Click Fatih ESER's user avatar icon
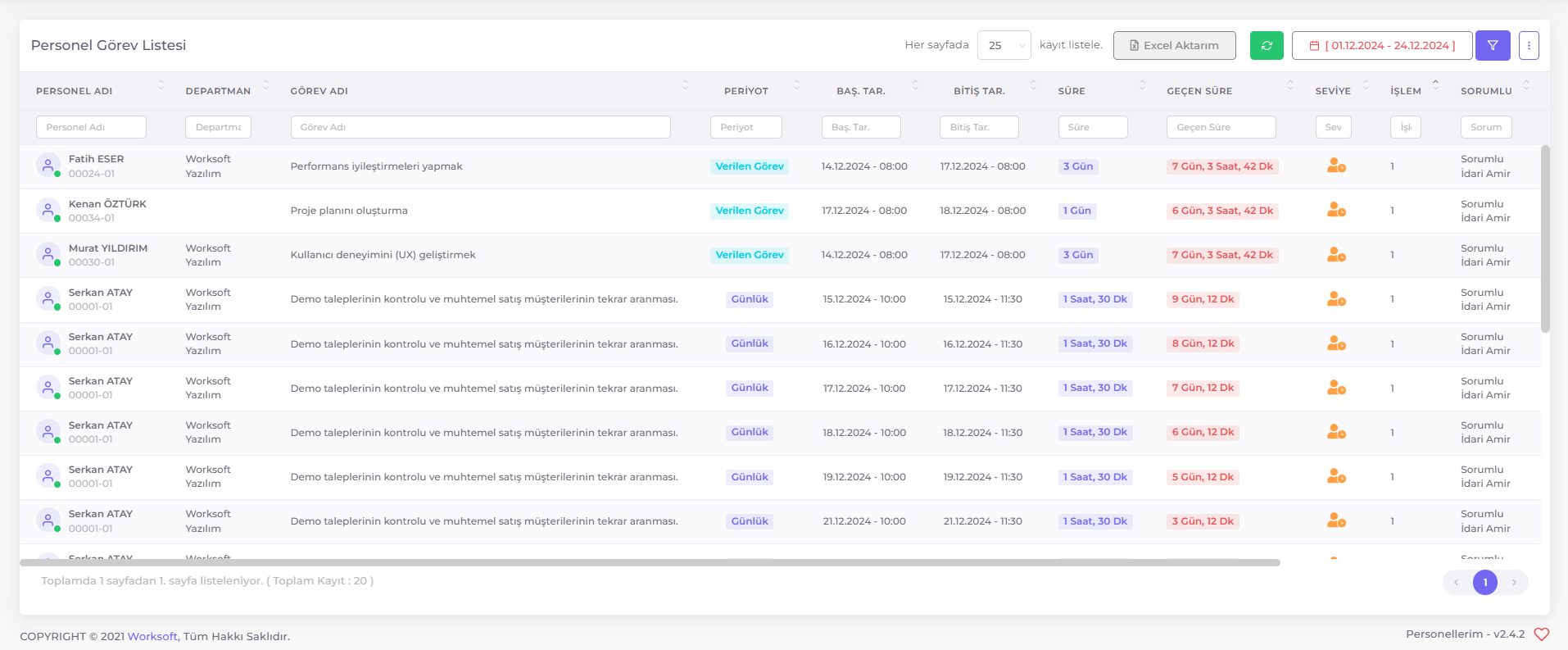 click(48, 166)
